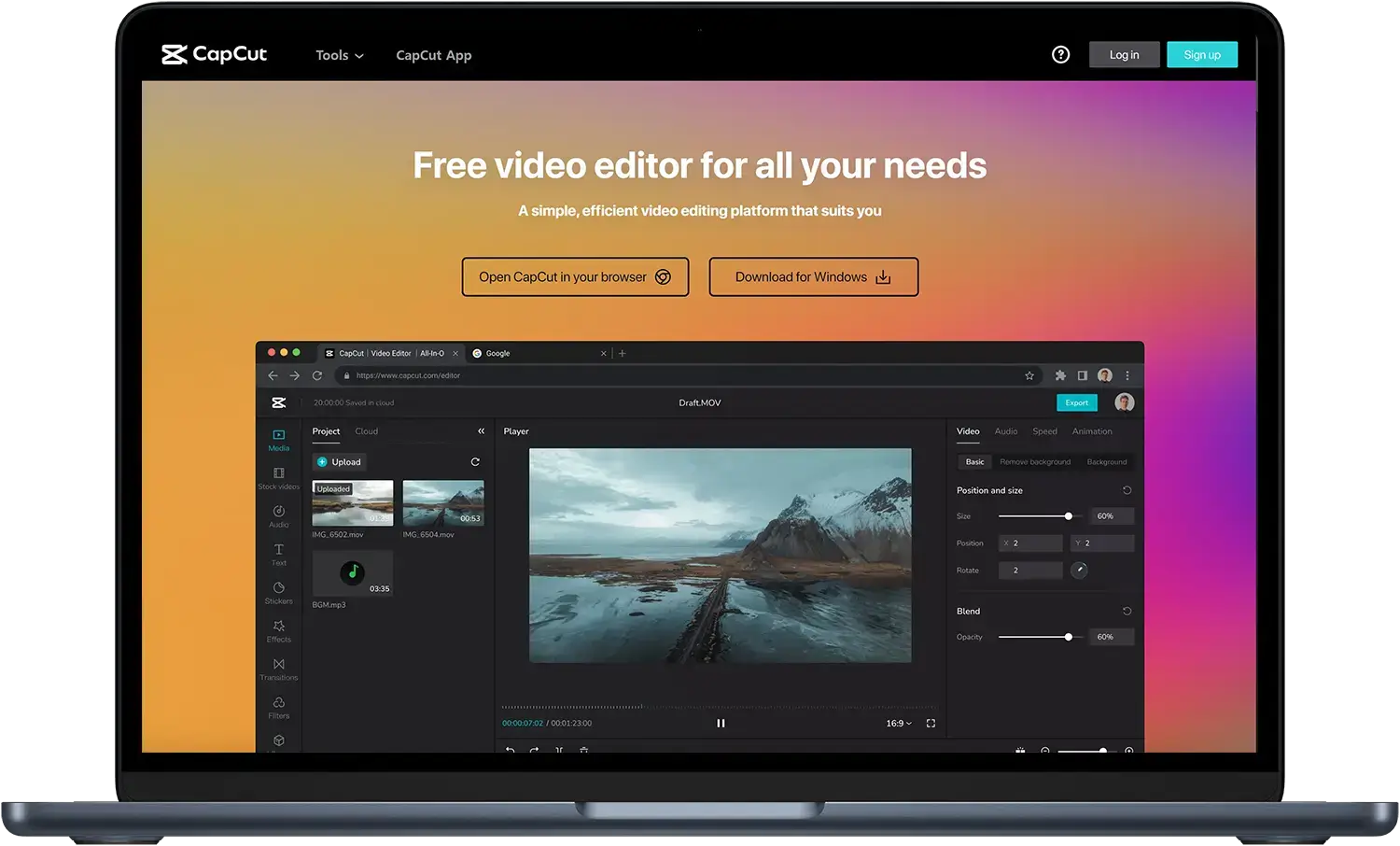Expand the Tools dropdown menu
Viewport: 1400px width, 846px height.
[x=340, y=55]
